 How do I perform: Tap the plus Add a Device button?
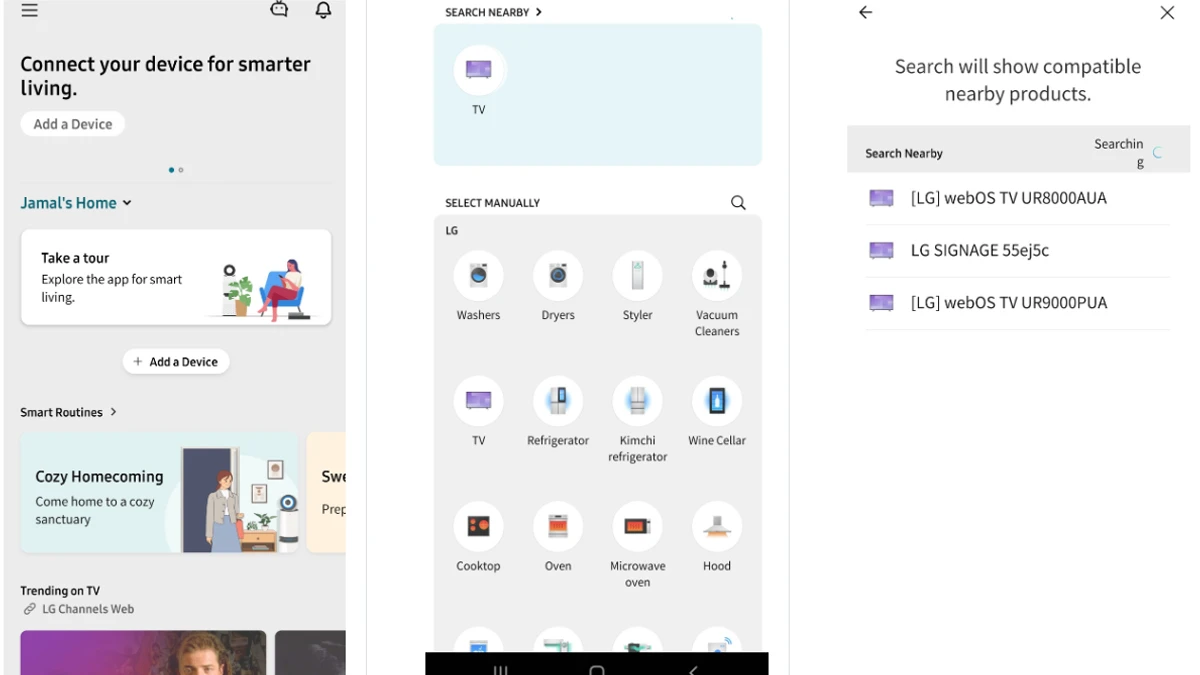(176, 362)
